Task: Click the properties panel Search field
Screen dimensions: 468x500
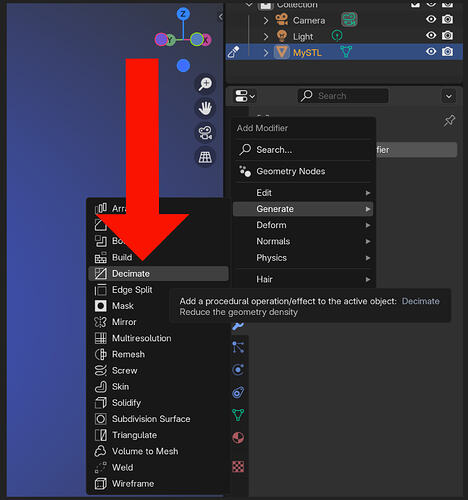Action: [343, 96]
